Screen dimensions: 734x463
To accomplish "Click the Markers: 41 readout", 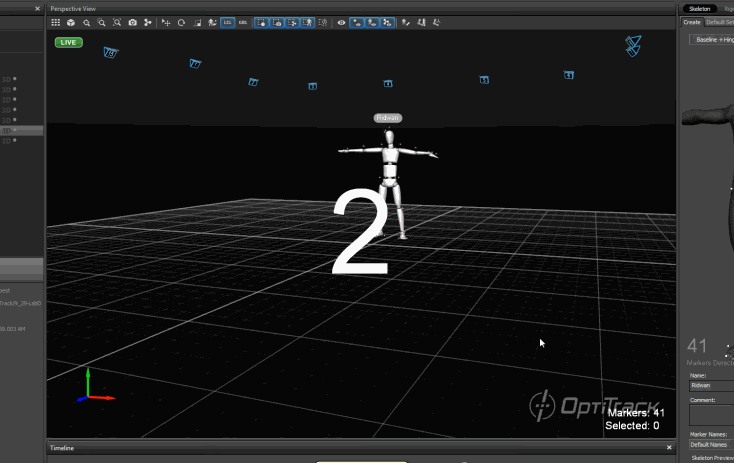I will coord(636,413).
